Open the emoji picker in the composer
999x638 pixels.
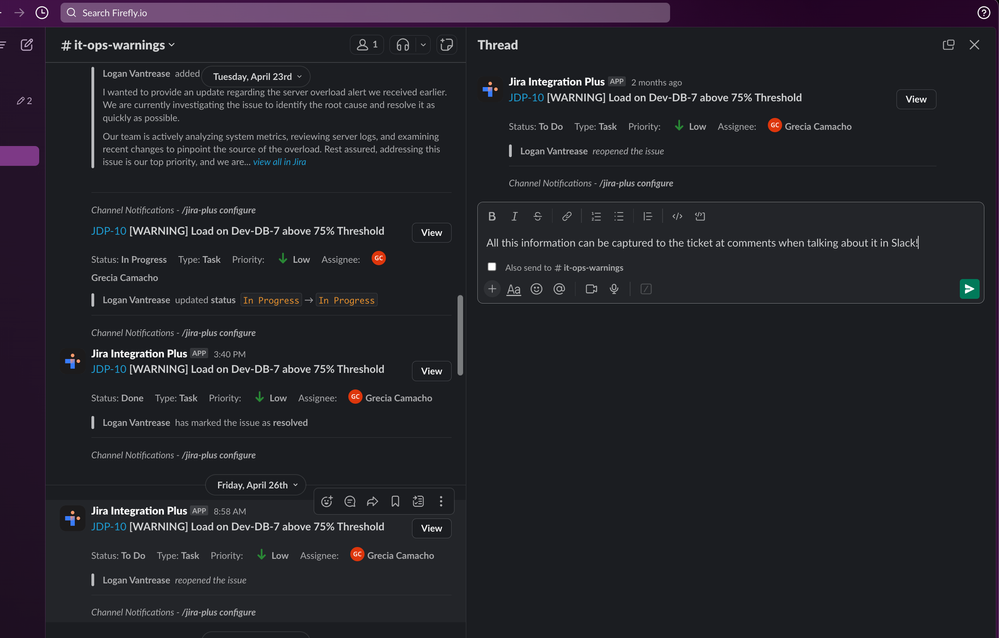coord(536,289)
